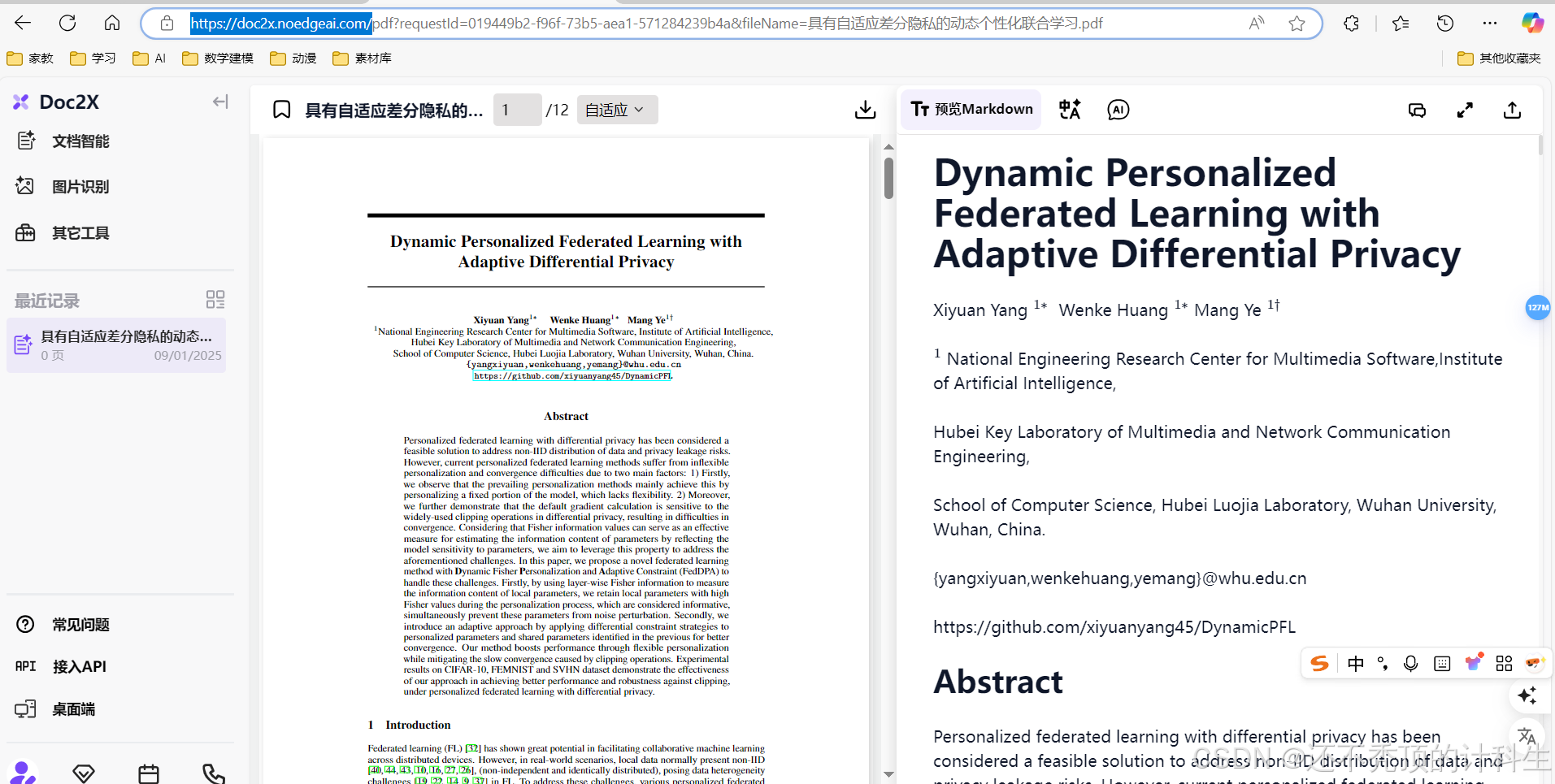This screenshot has height=784, width=1555.
Task: Click input method microphone icon
Action: pyautogui.click(x=1410, y=664)
